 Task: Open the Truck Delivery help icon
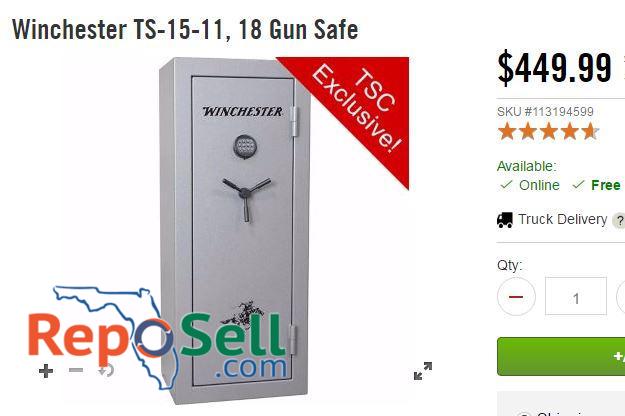click(620, 221)
